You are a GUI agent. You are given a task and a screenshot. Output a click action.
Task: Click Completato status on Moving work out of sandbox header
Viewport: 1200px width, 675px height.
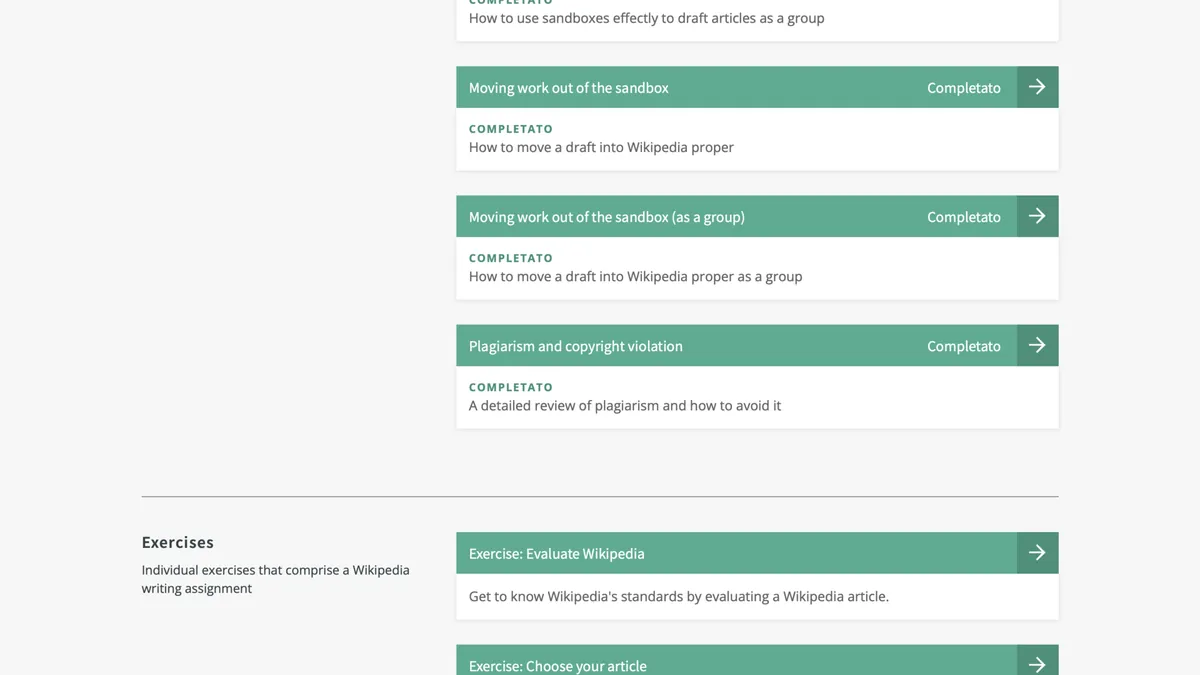pos(964,88)
